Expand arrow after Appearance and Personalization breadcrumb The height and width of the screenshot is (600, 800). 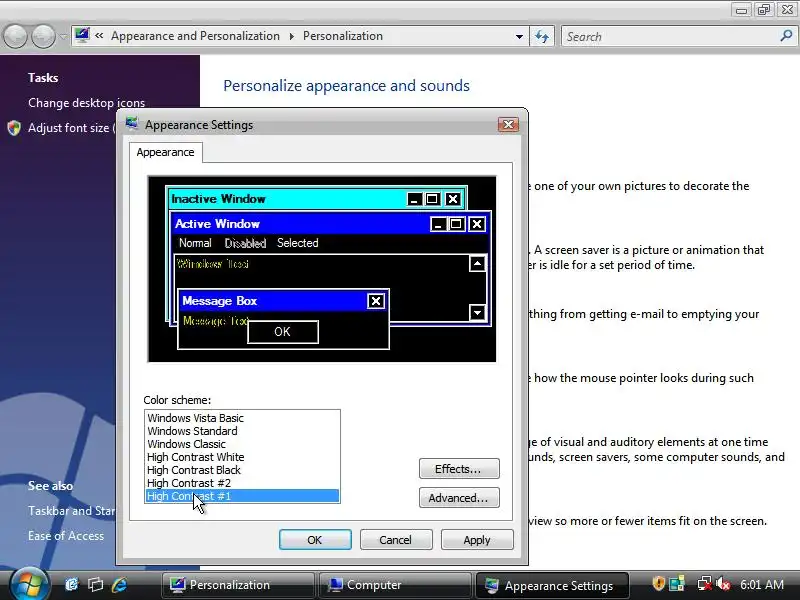tap(291, 37)
